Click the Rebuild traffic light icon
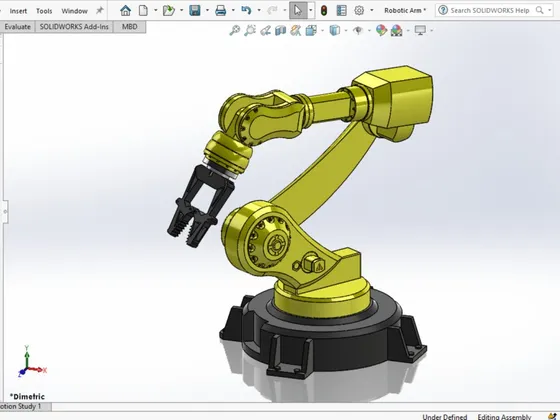 pyautogui.click(x=324, y=11)
